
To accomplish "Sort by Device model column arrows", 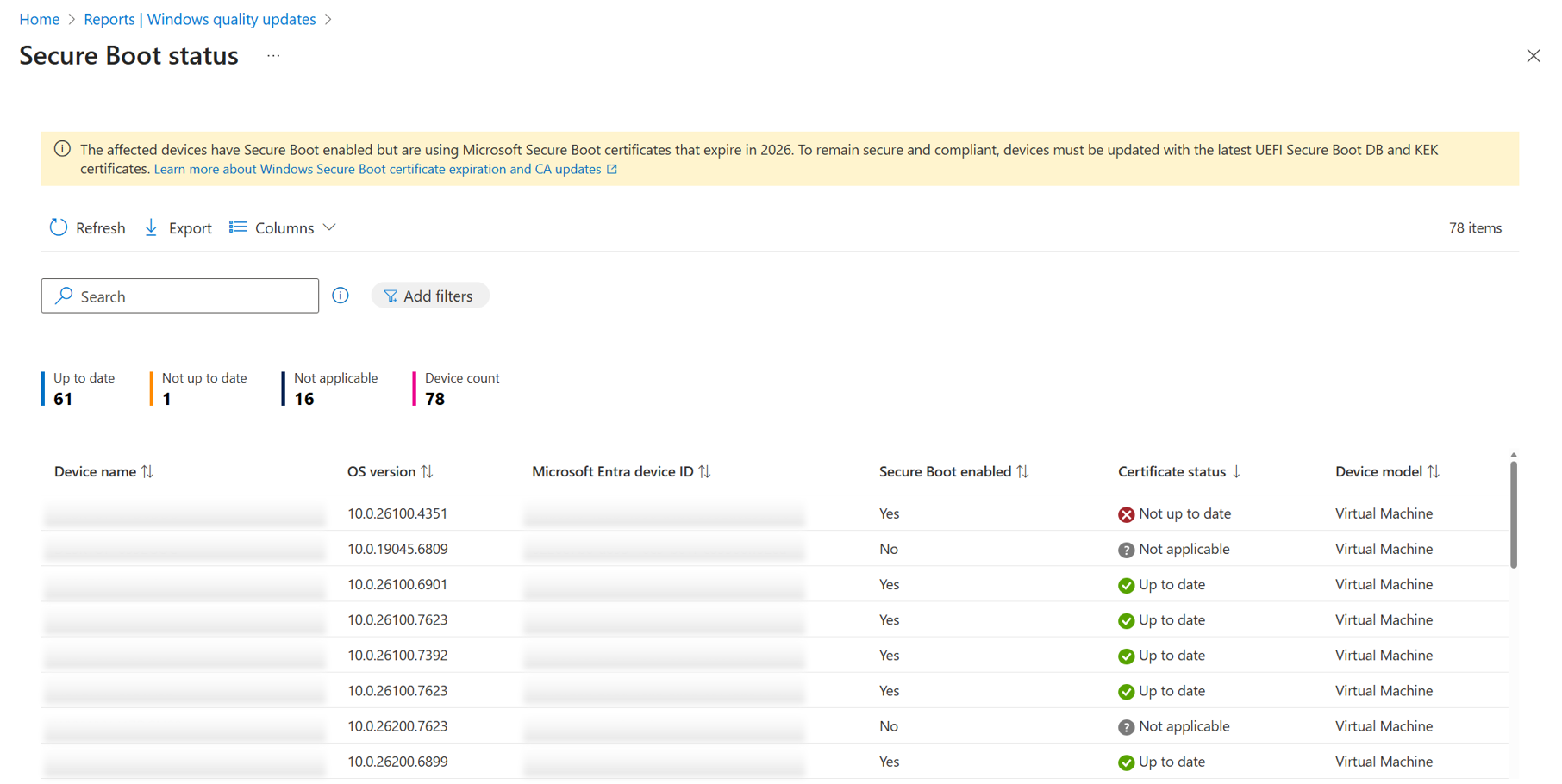I will [x=1433, y=471].
